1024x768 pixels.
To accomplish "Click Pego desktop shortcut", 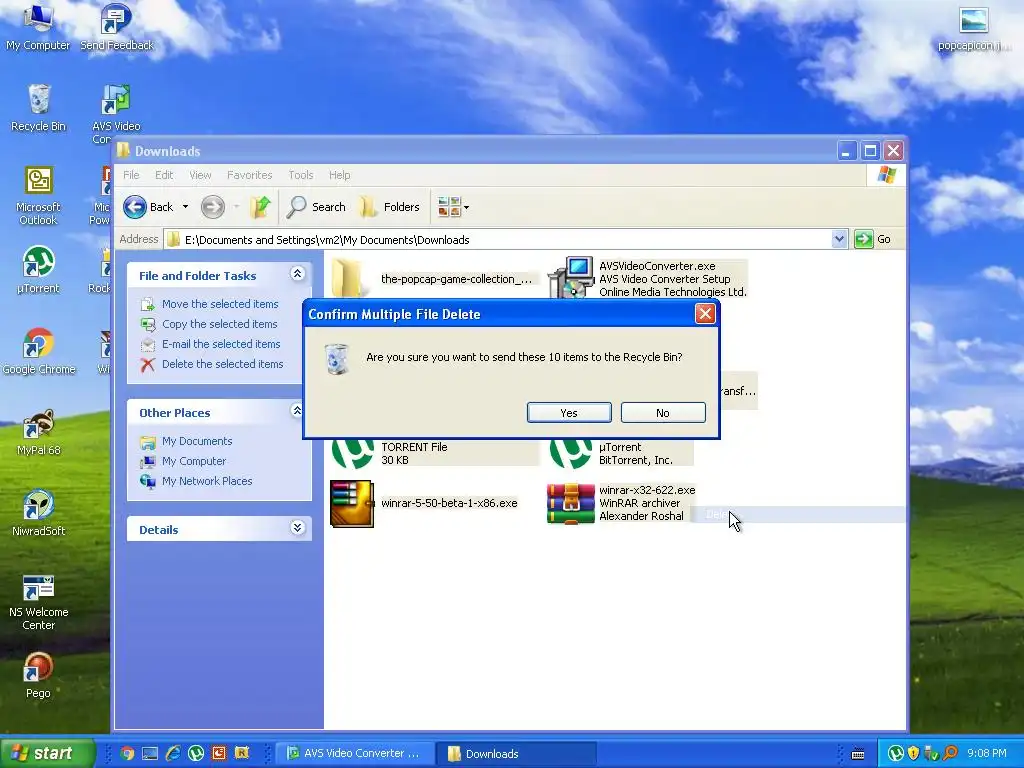I will tap(39, 675).
